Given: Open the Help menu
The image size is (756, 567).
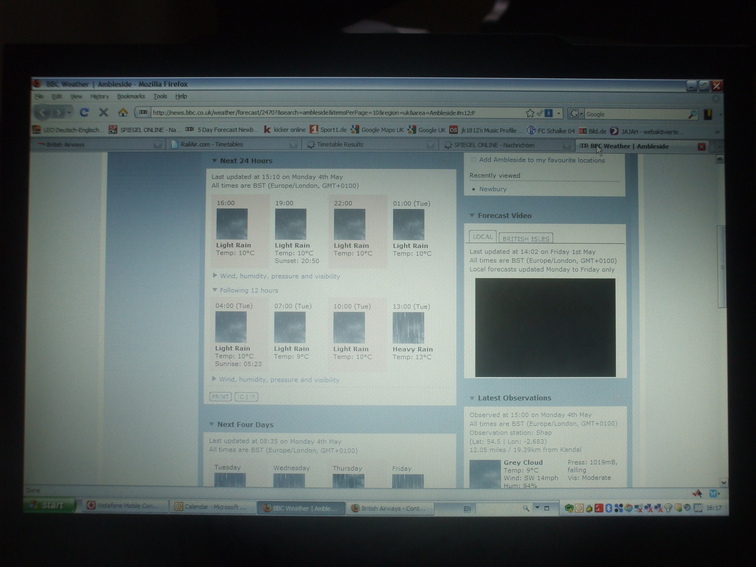Looking at the screenshot, I should click(x=181, y=96).
